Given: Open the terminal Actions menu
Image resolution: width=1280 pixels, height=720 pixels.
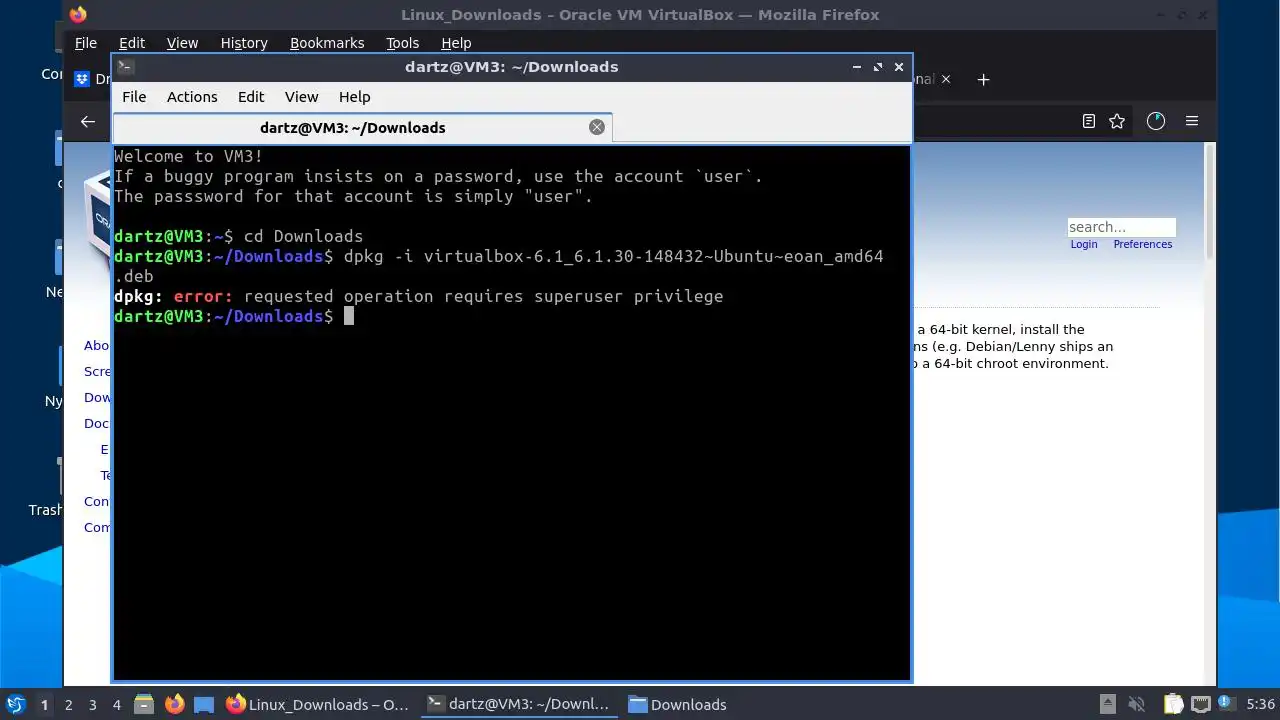Looking at the screenshot, I should (x=192, y=97).
